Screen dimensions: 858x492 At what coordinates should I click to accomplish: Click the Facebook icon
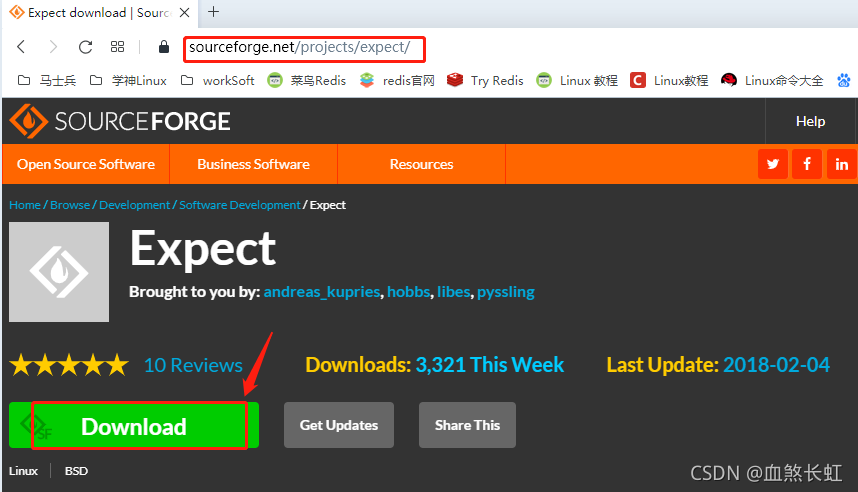(807, 164)
